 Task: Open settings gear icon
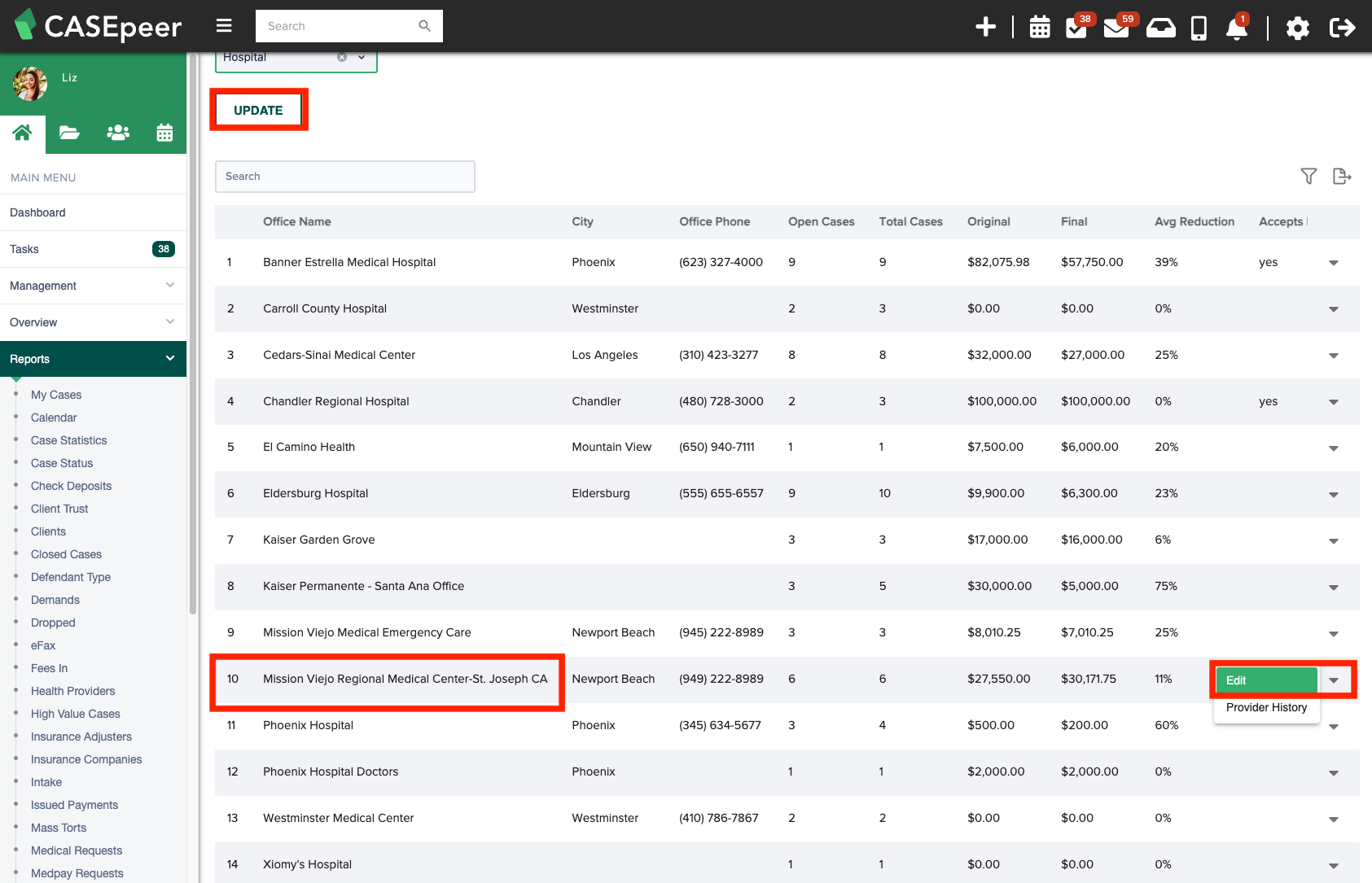coord(1297,28)
